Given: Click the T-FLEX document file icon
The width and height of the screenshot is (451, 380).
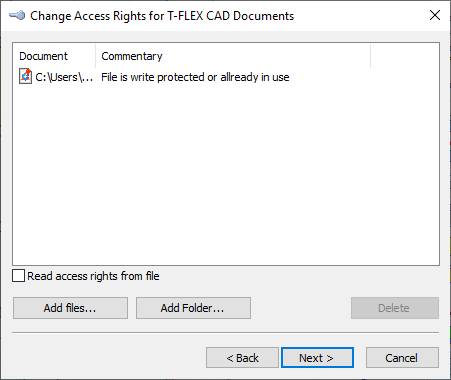Looking at the screenshot, I should click(25, 76).
